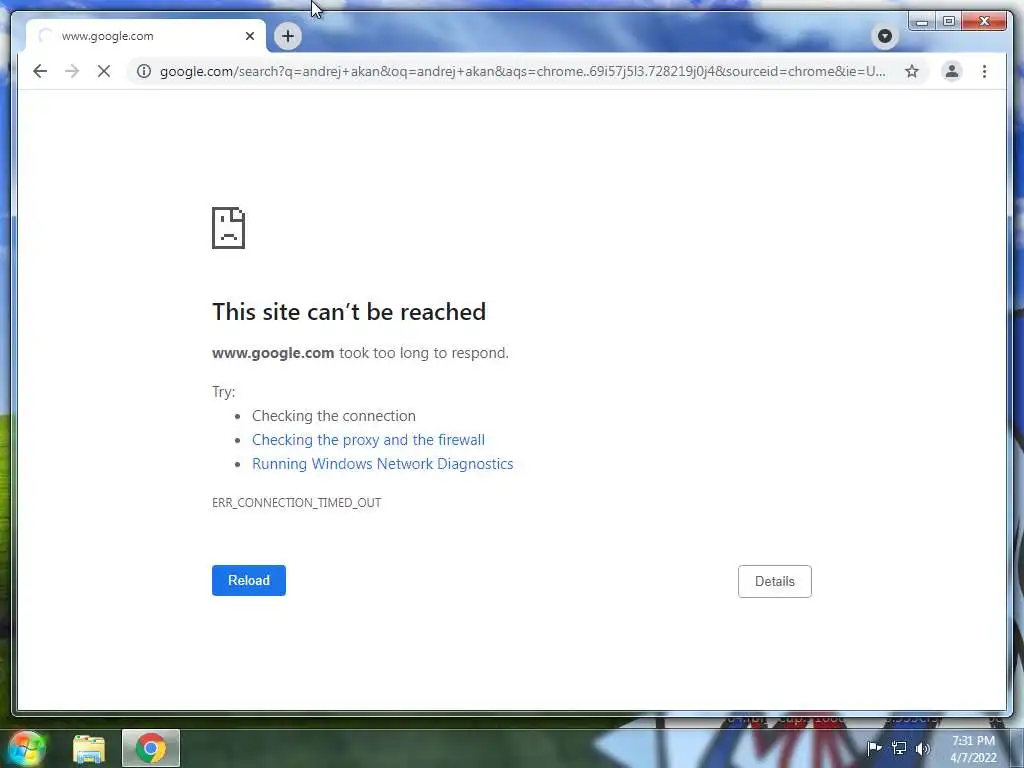Maximize the Chrome window
1024x768 pixels.
pyautogui.click(x=949, y=22)
